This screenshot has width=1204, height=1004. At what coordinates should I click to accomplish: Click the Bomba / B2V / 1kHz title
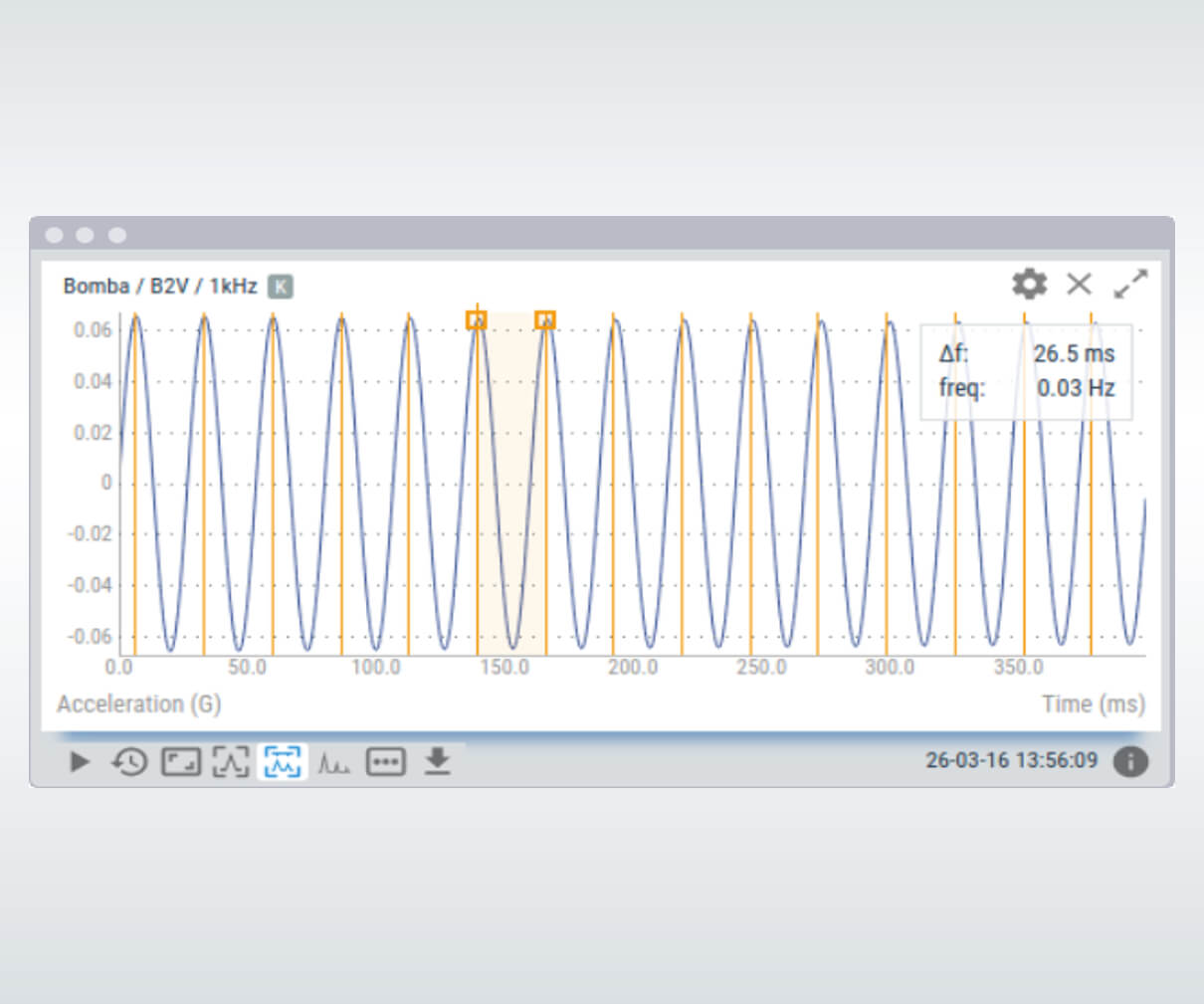pos(160,287)
